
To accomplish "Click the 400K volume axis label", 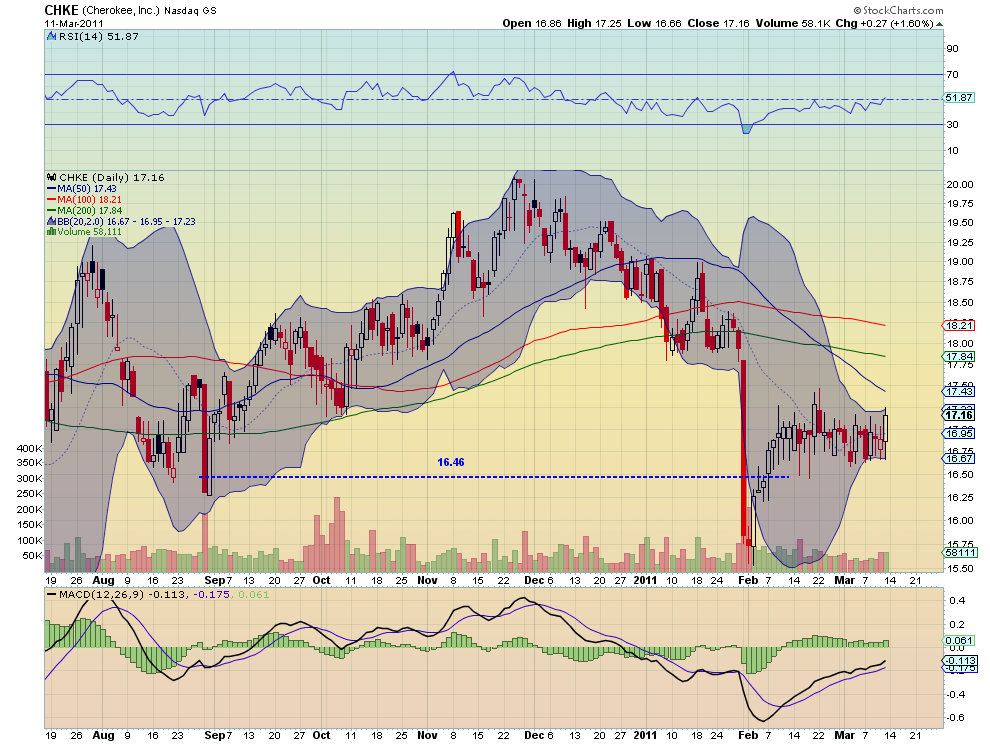I will (x=29, y=448).
